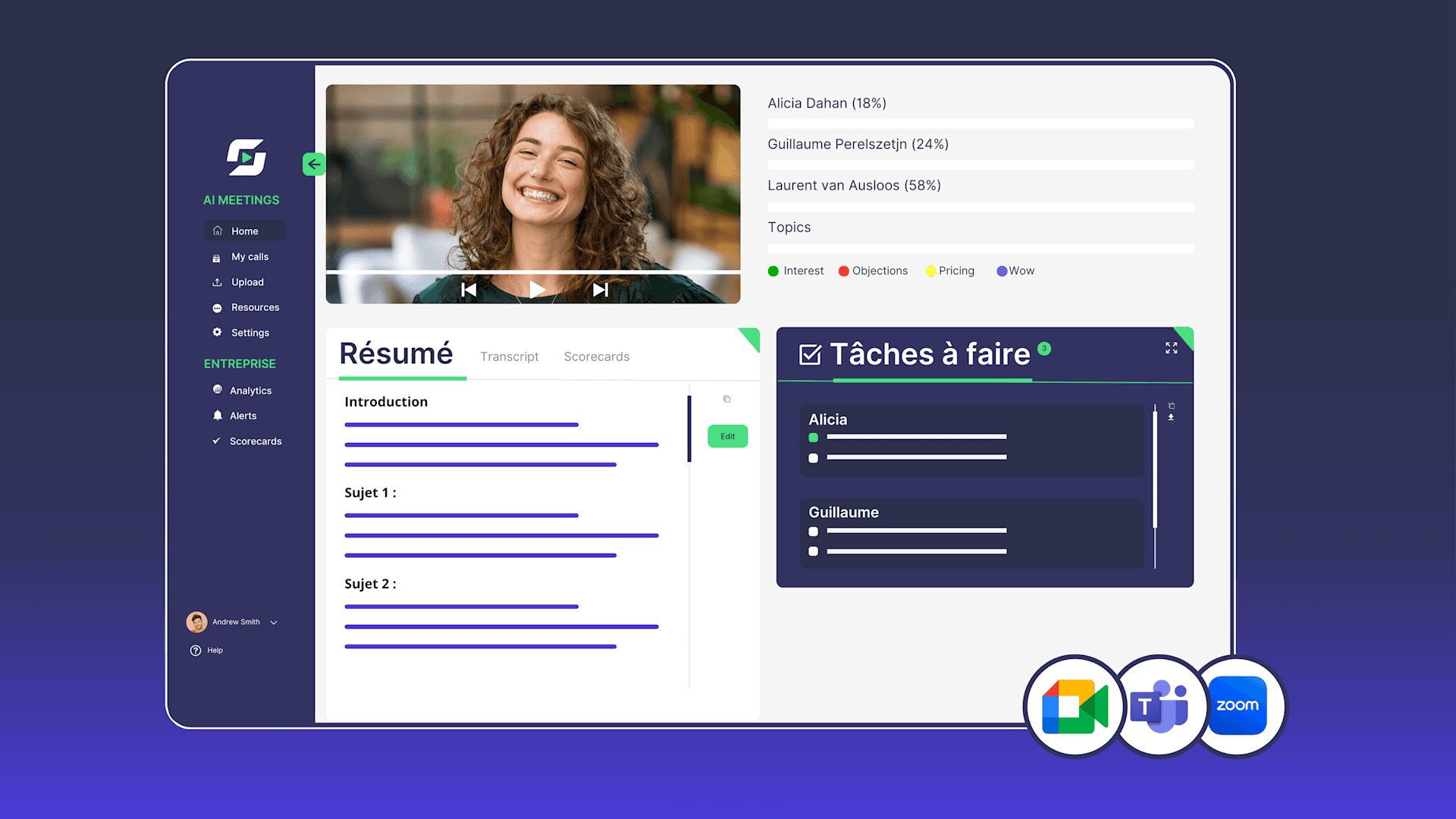Switch to the Transcript tab
Viewport: 1456px width, 819px height.
(x=510, y=356)
